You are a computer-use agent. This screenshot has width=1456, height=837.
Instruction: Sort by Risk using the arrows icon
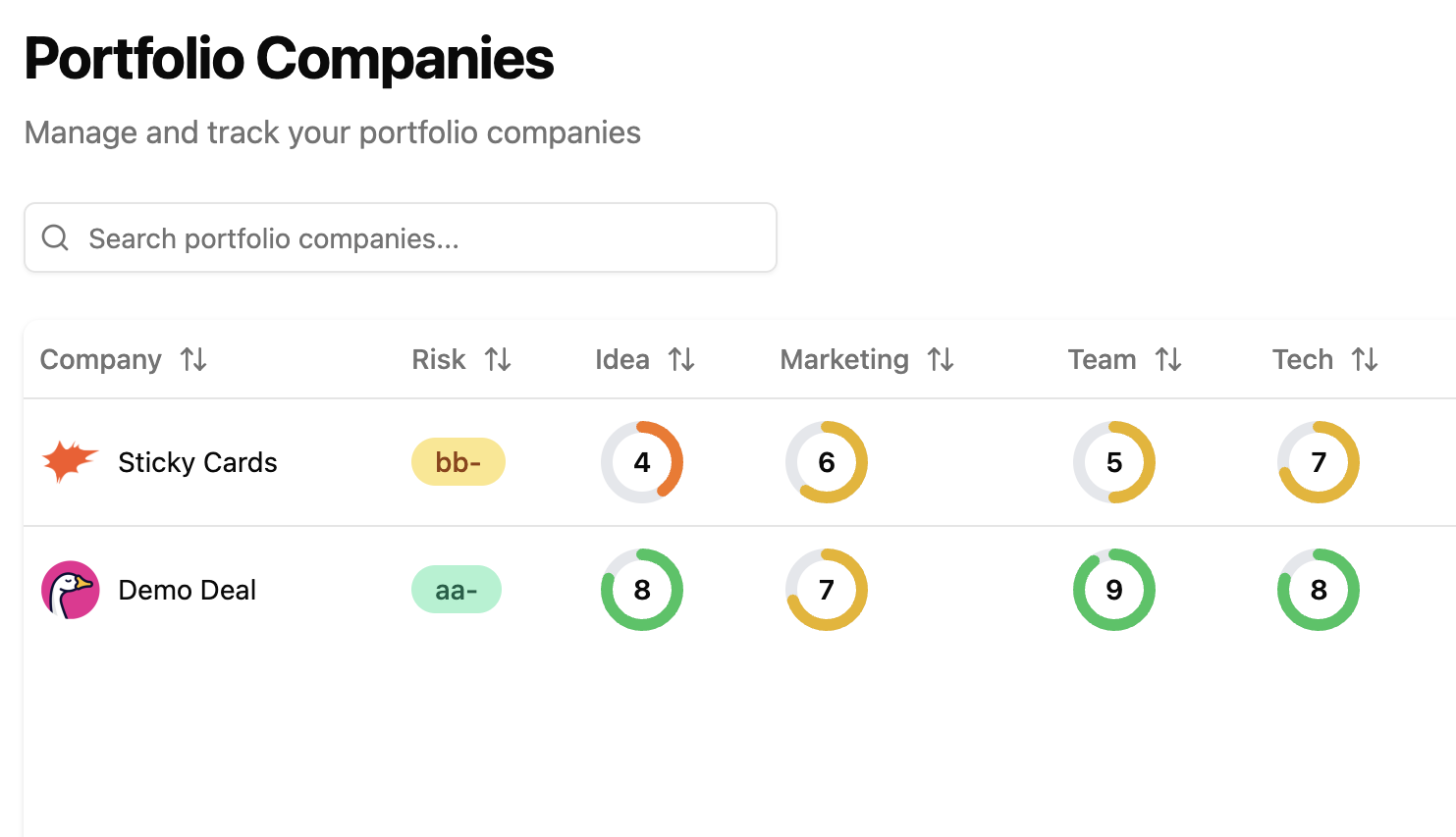[498, 360]
